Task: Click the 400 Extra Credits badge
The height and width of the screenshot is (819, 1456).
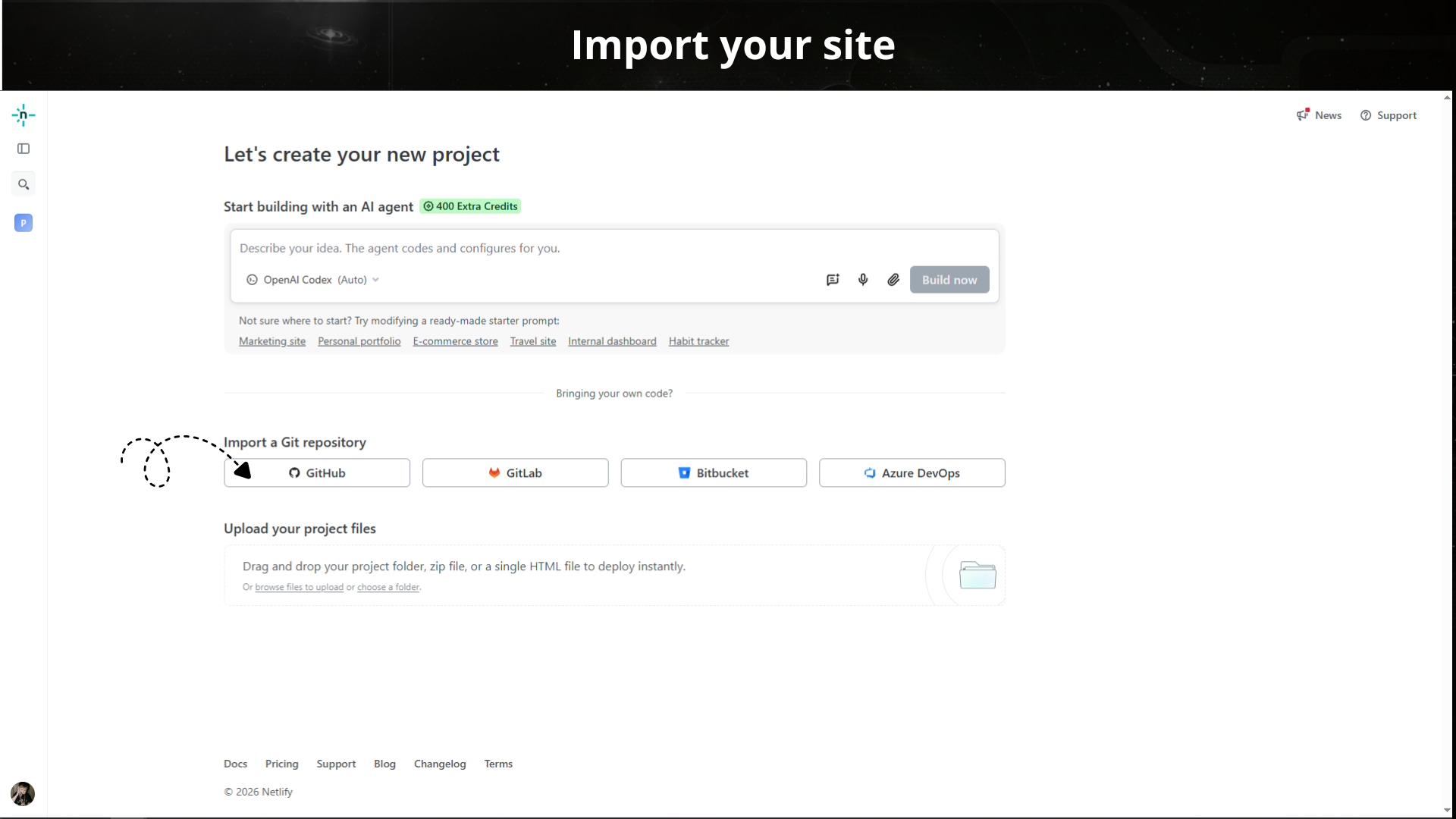Action: [x=470, y=206]
